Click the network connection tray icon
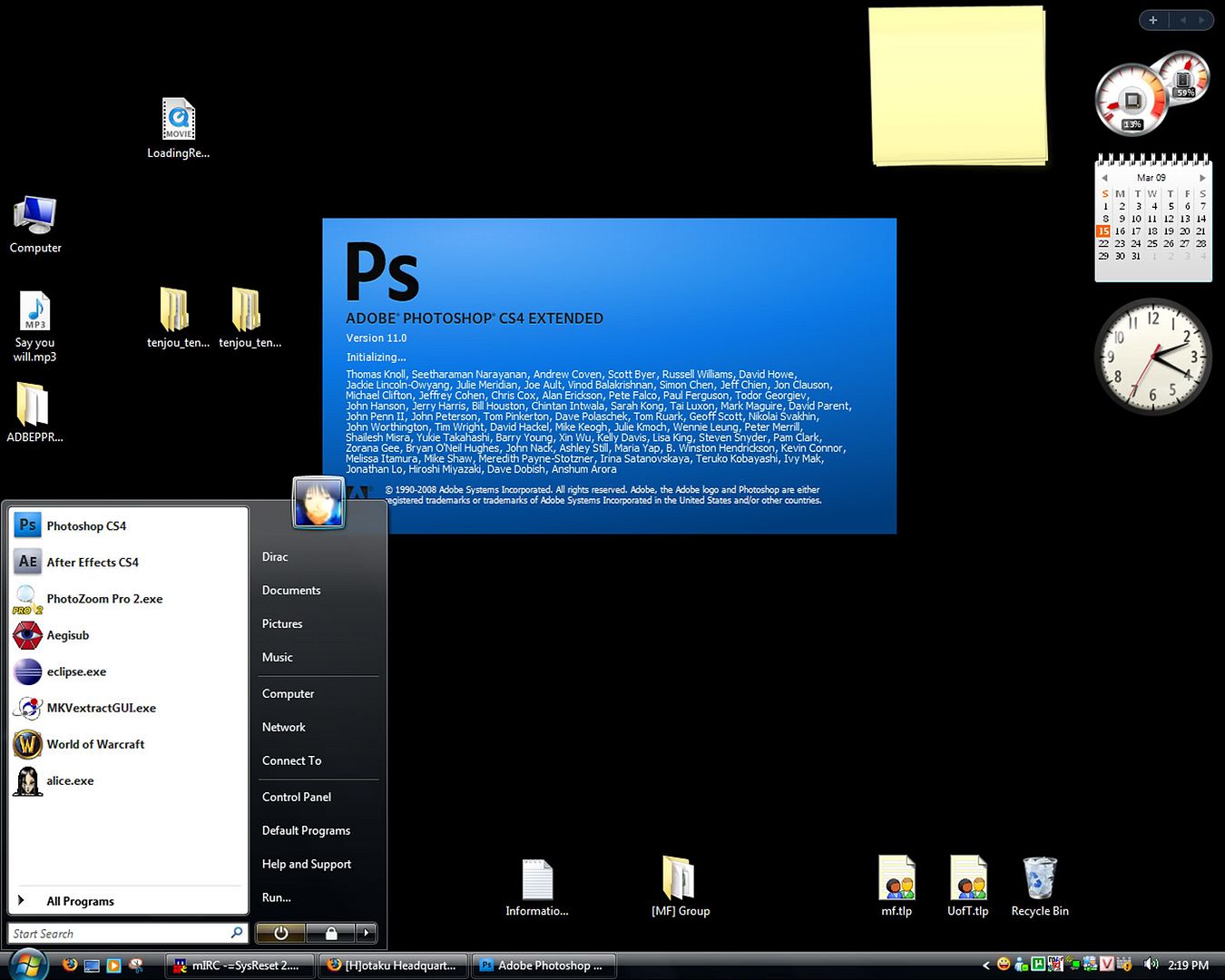Viewport: 1225px width, 980px height. coord(1073,965)
